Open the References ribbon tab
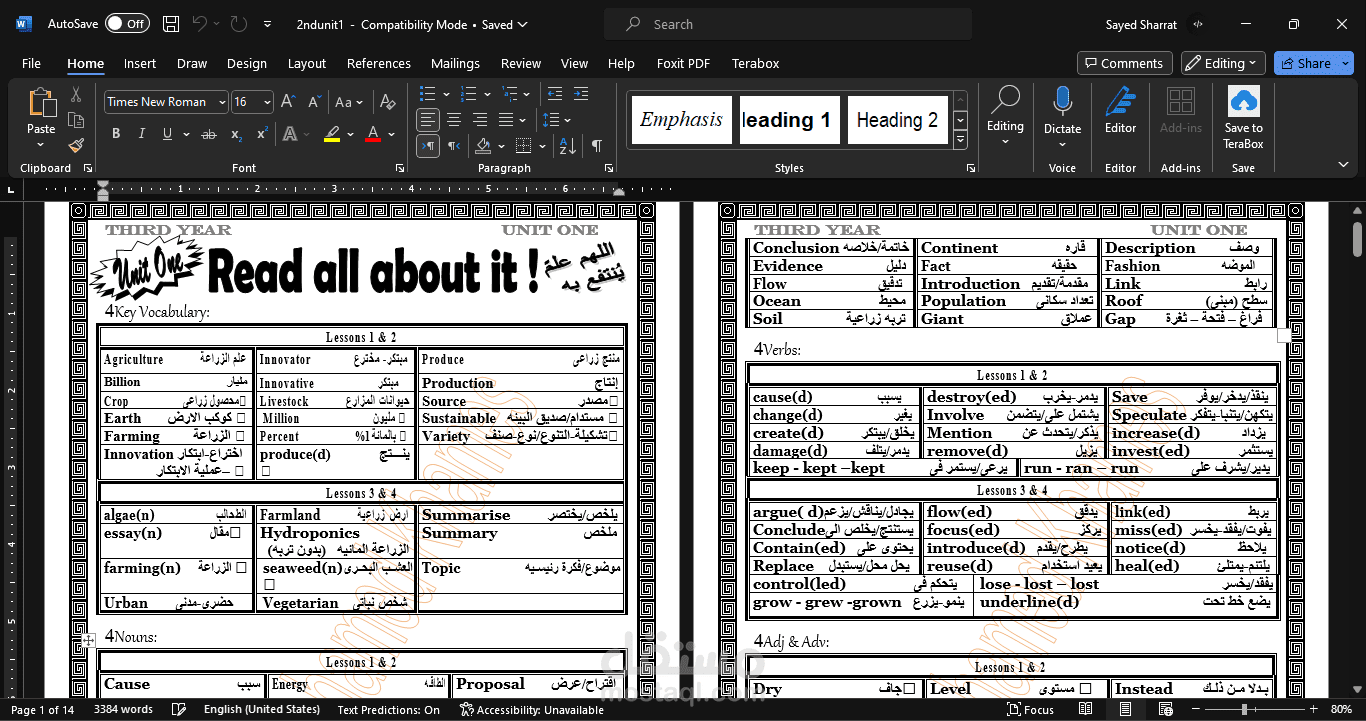1366x721 pixels. tap(378, 63)
